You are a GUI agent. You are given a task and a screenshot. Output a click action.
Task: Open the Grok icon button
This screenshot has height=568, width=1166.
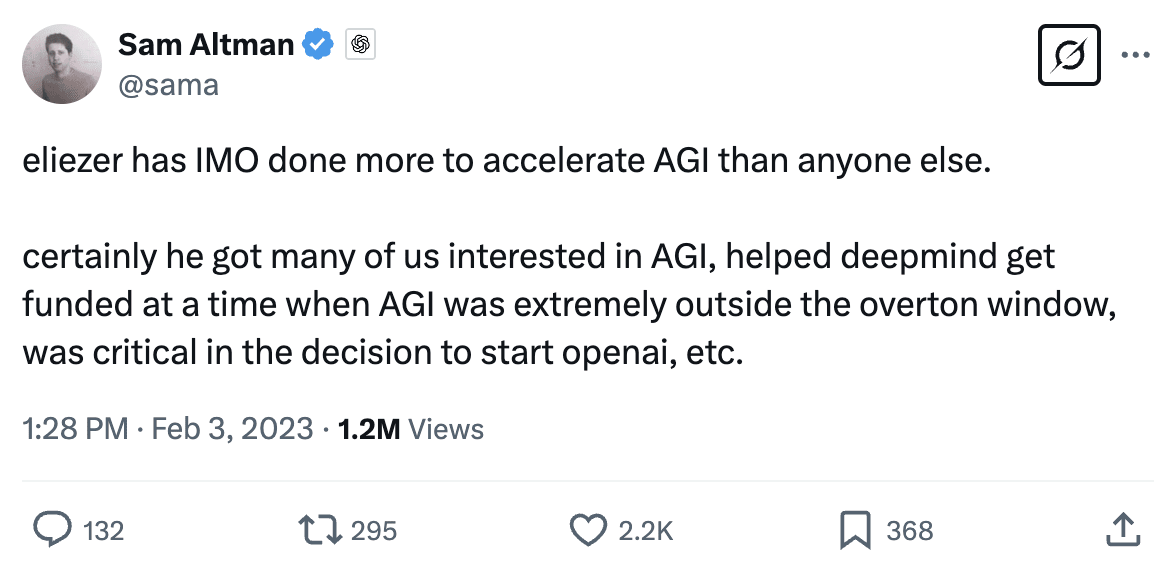tap(1070, 54)
